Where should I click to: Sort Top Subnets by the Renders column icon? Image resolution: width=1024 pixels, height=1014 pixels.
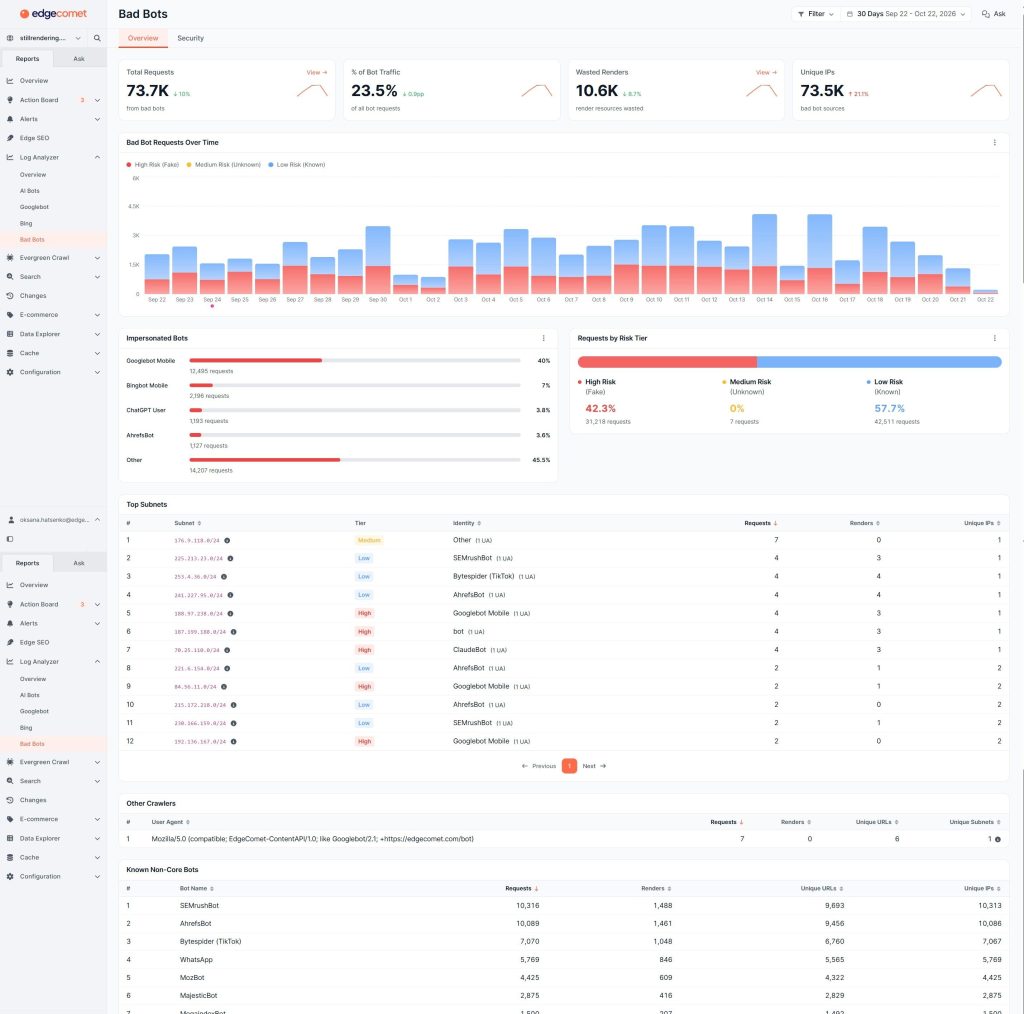tap(878, 524)
